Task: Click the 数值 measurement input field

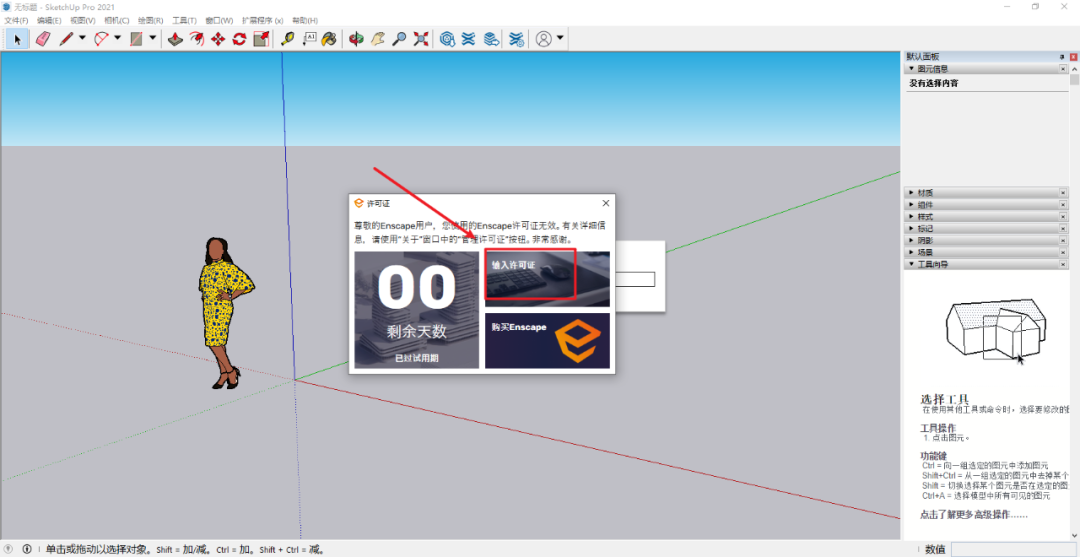Action: tap(1012, 549)
